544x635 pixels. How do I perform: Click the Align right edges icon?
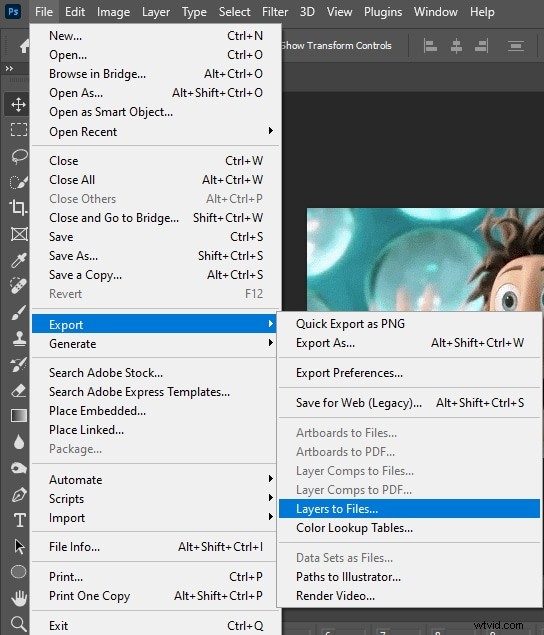(482, 46)
